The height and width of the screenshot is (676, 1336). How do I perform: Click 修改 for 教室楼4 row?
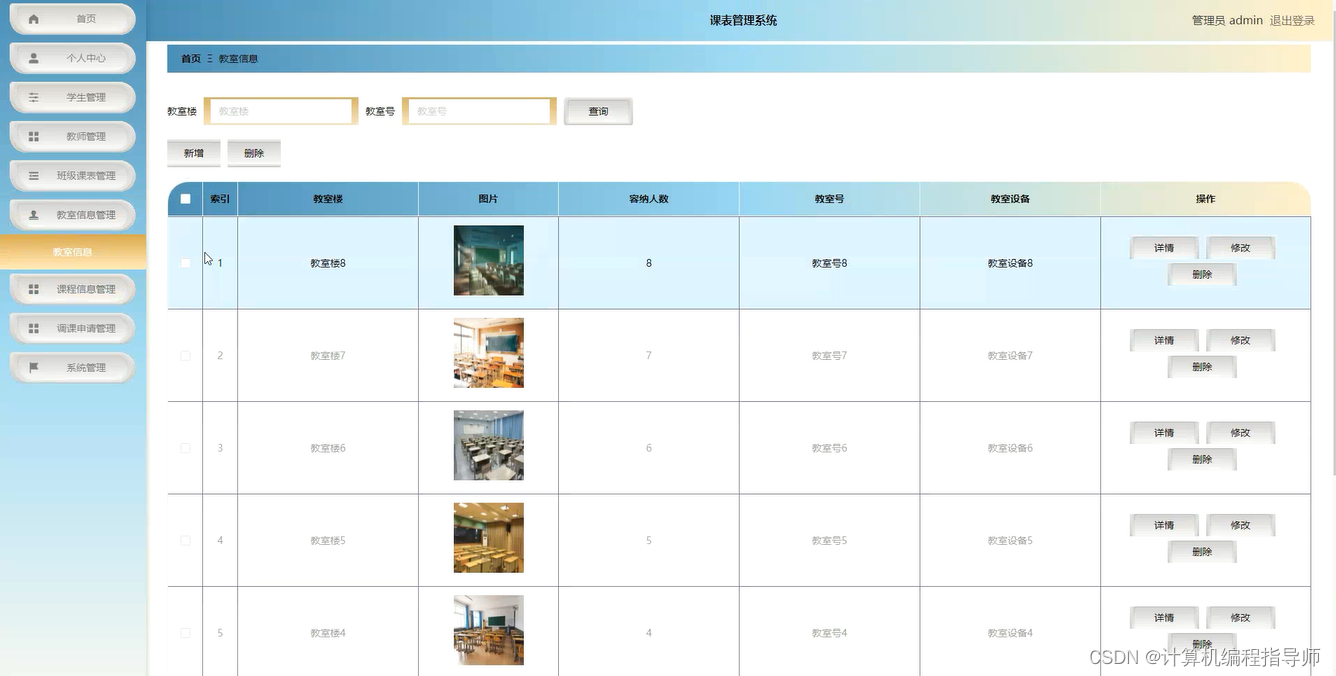coord(1241,618)
